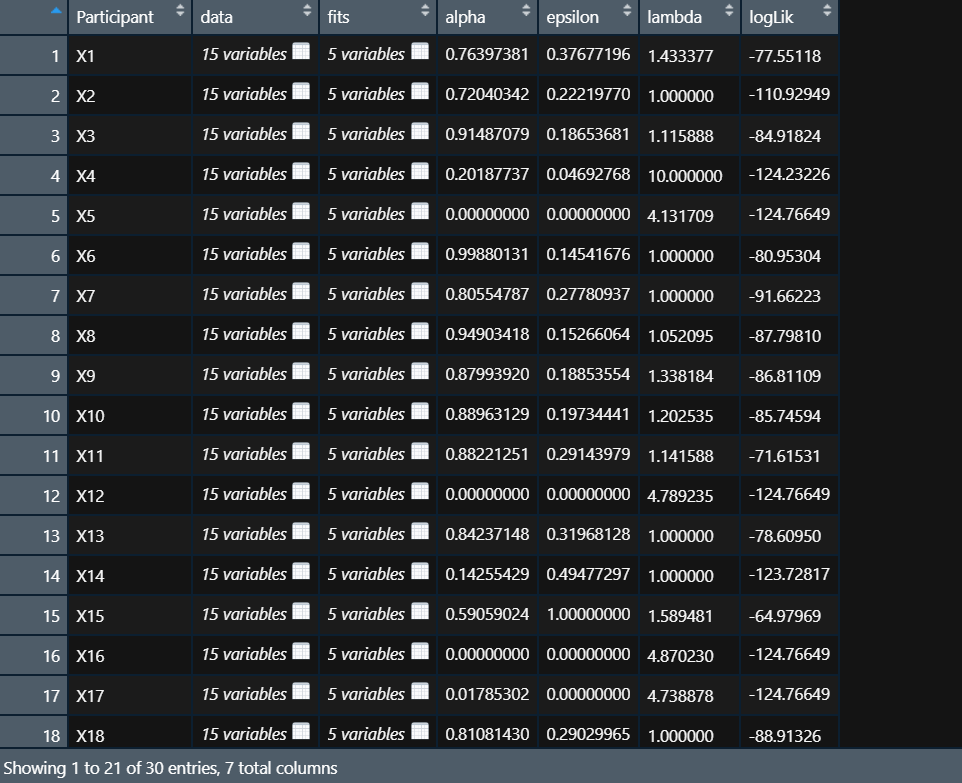Open the fits table icon in row X6
Image resolution: width=962 pixels, height=783 pixels.
tap(420, 251)
